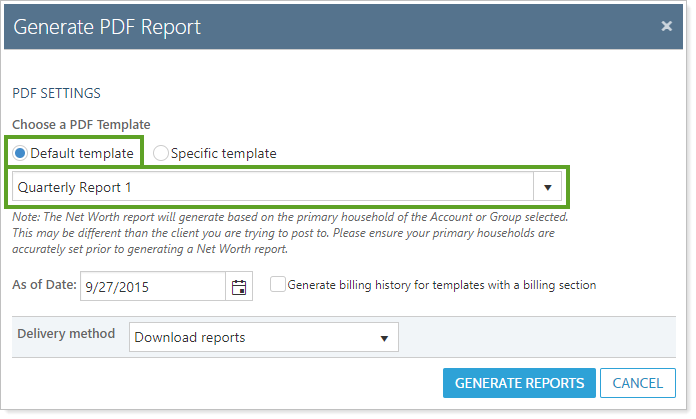Click the billing history checkbox label text
Viewport: 696px width, 419px height.
click(x=441, y=285)
